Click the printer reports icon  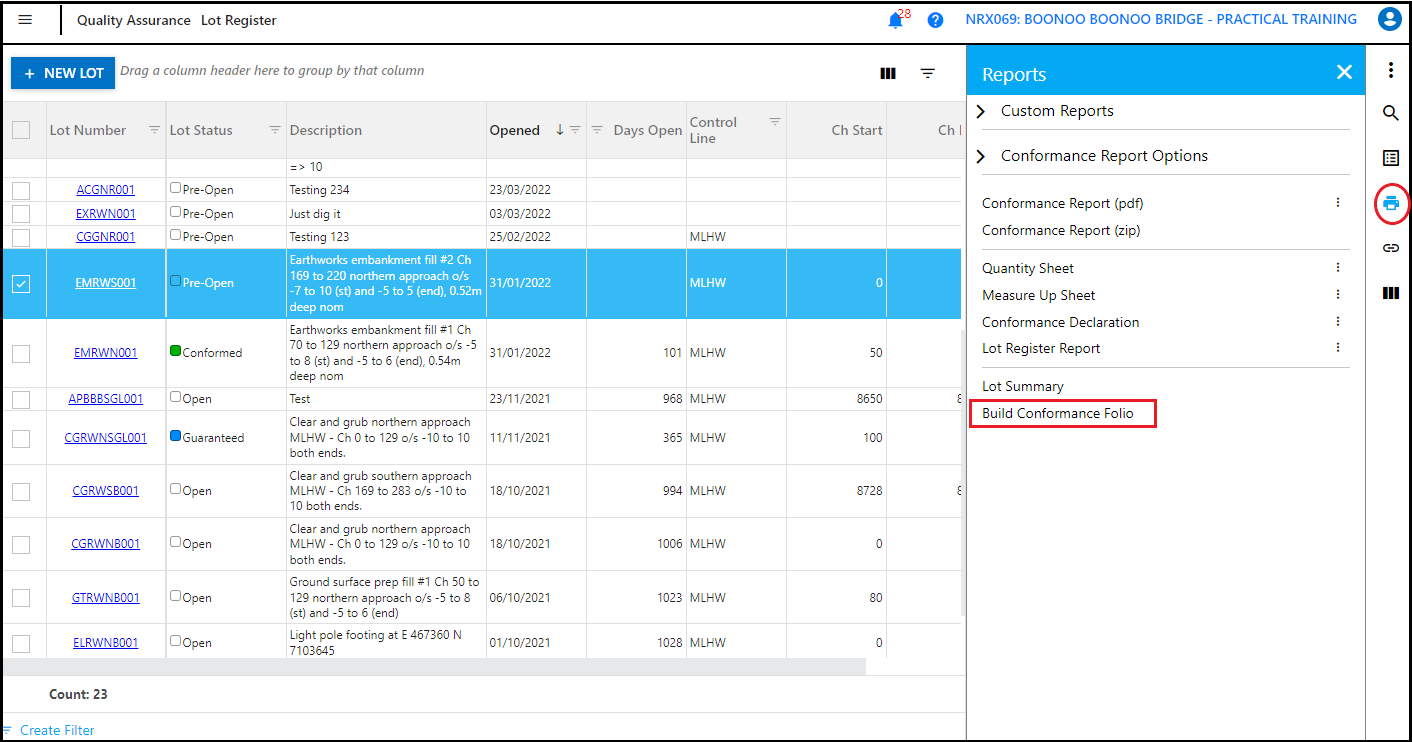point(1391,204)
